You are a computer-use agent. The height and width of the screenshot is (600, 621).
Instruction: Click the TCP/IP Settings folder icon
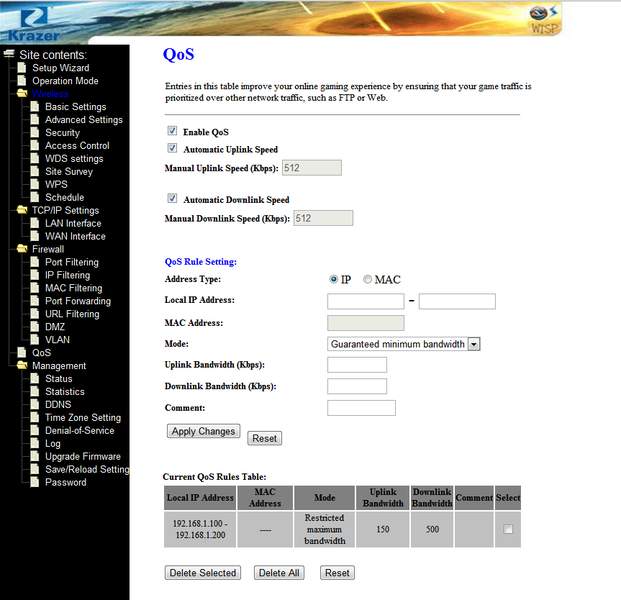(x=22, y=210)
